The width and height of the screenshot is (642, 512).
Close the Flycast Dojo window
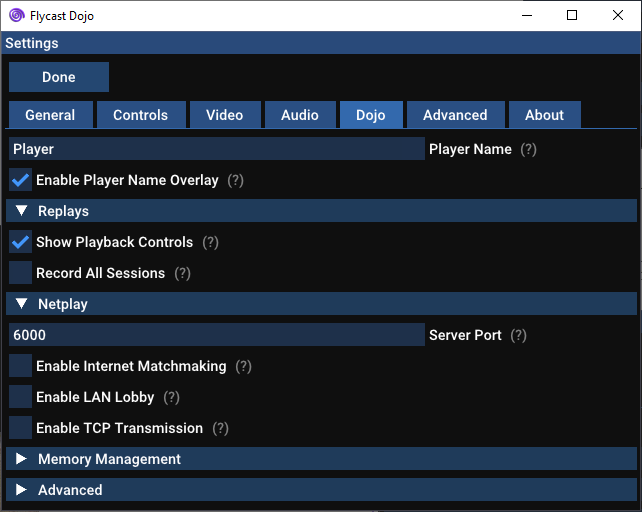click(618, 16)
